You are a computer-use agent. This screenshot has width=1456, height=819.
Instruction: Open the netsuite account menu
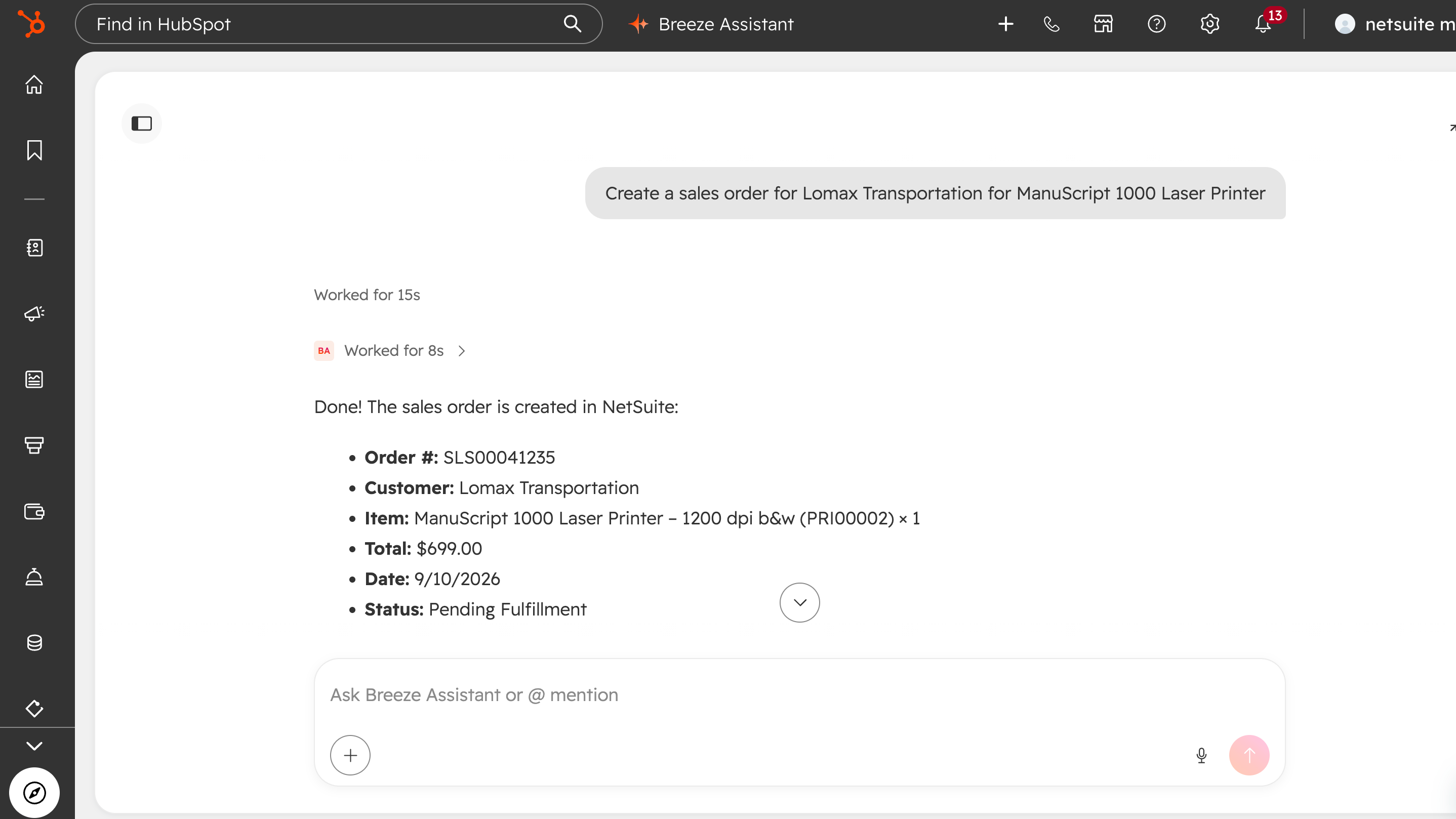pyautogui.click(x=1394, y=24)
